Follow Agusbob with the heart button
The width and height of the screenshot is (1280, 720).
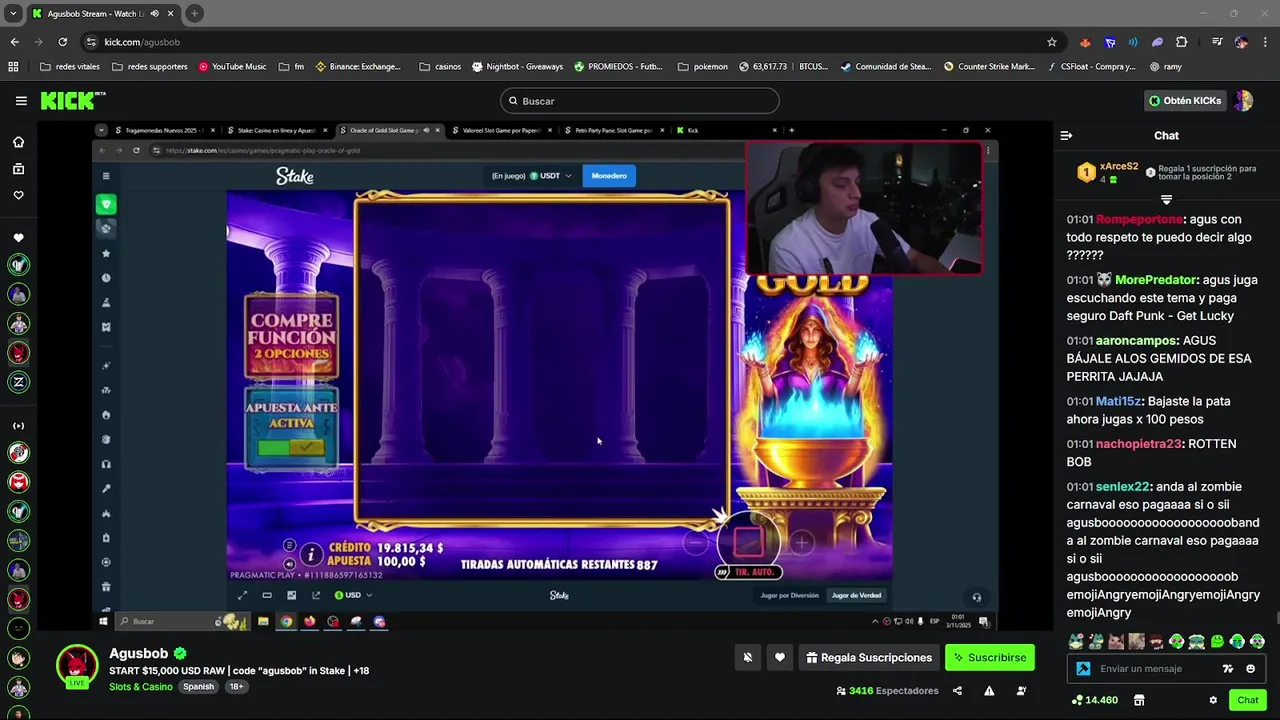pyautogui.click(x=780, y=657)
